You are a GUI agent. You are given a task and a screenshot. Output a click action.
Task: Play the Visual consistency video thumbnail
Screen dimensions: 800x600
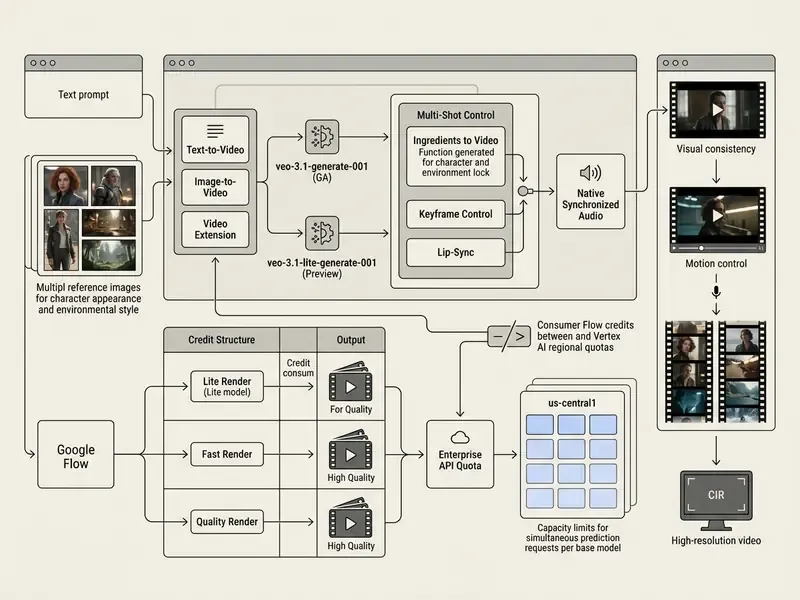717,110
